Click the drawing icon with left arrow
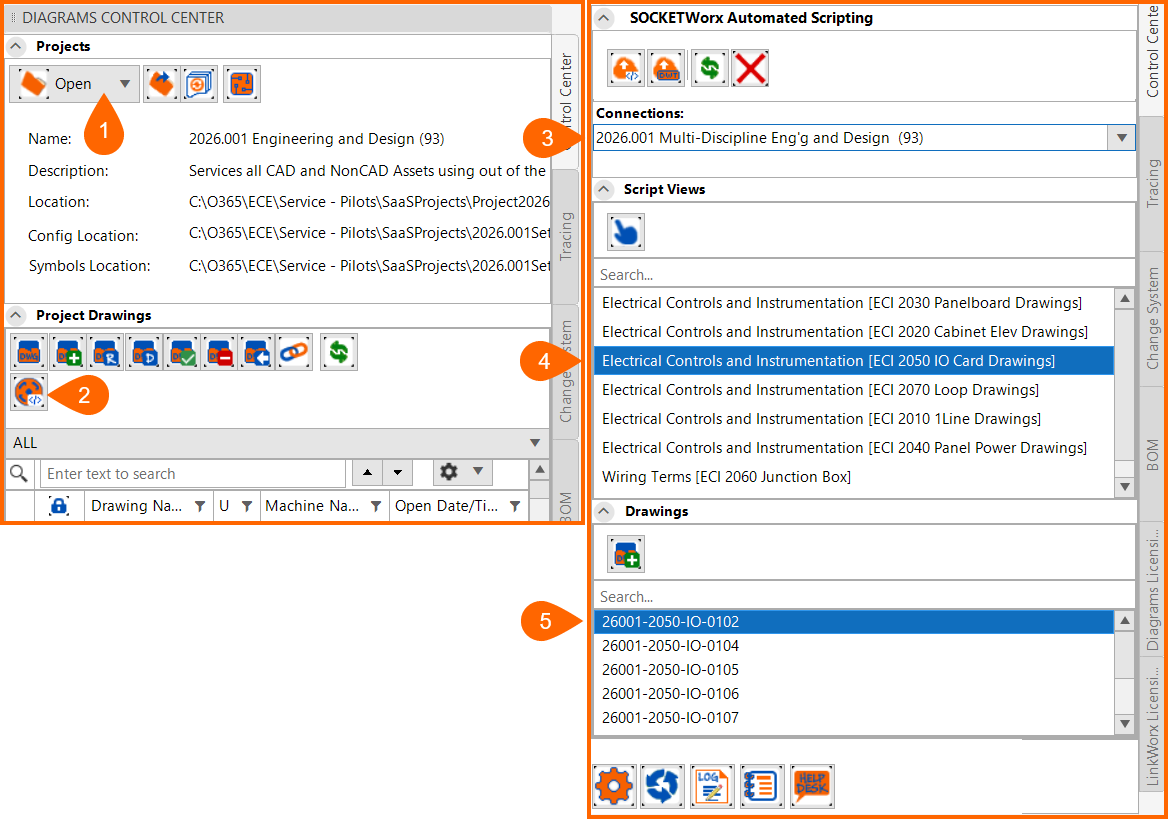The image size is (1168, 819). (258, 352)
